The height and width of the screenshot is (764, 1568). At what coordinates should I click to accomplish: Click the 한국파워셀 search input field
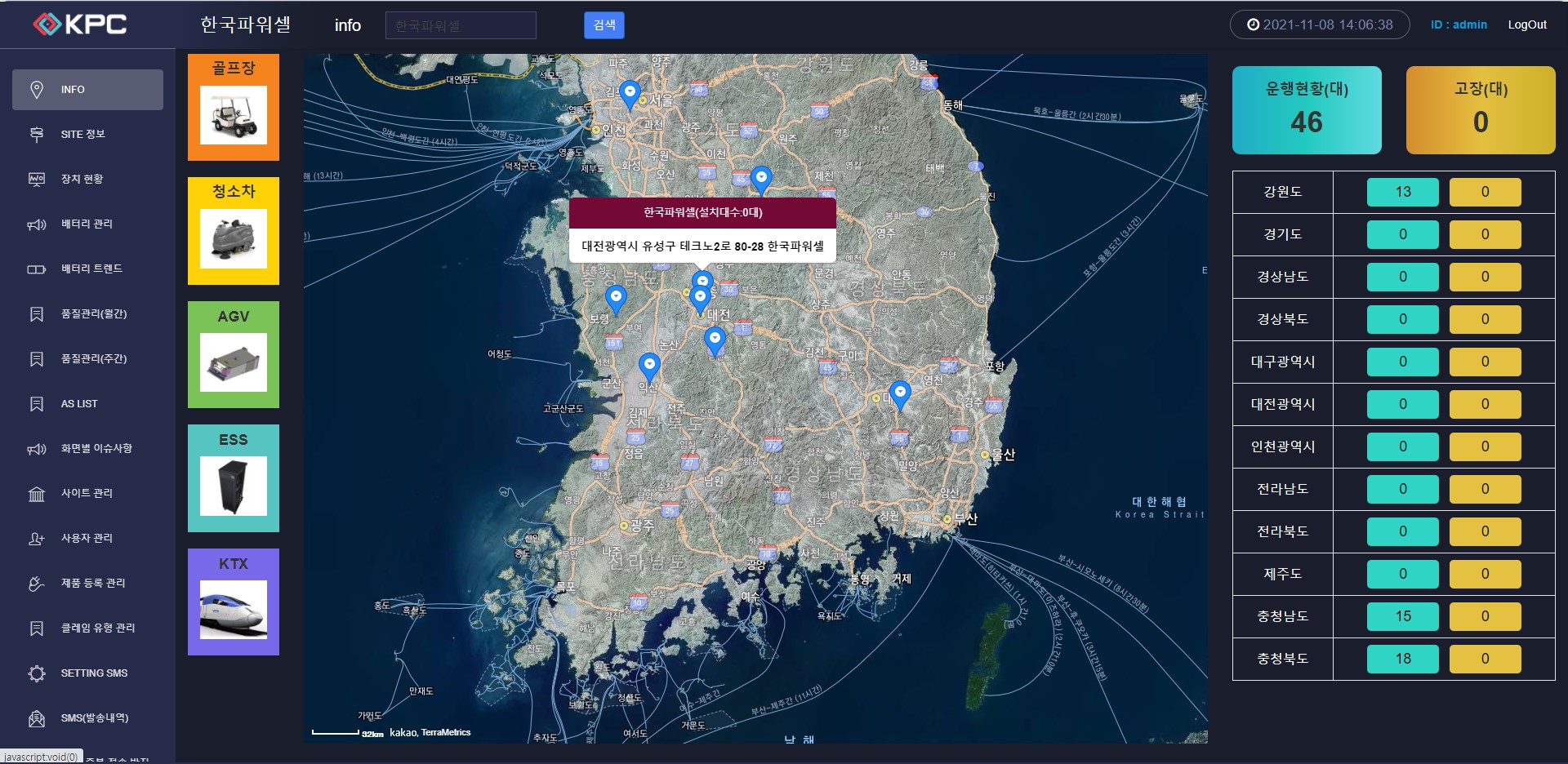[461, 25]
